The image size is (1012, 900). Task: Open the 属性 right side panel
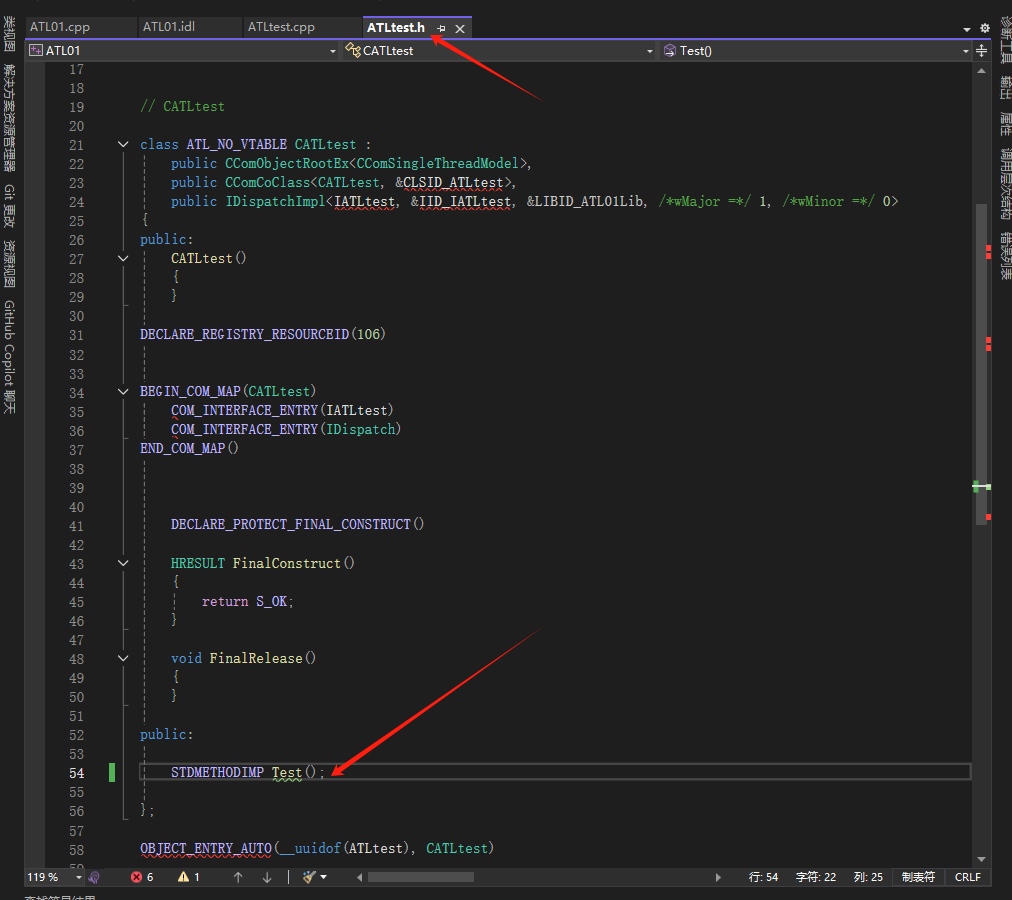(x=1006, y=123)
